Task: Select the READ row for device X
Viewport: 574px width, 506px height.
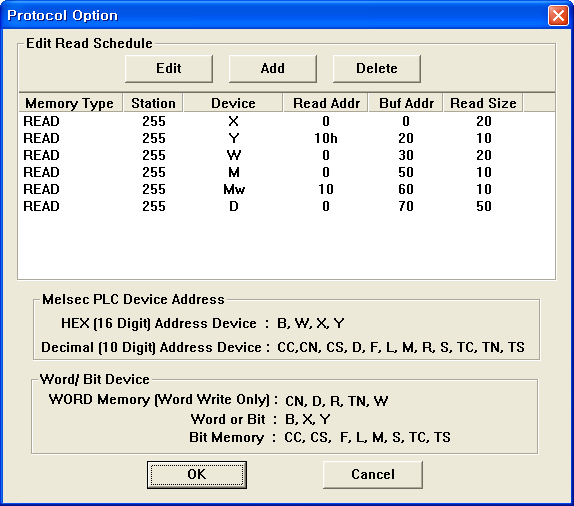Action: [287, 121]
